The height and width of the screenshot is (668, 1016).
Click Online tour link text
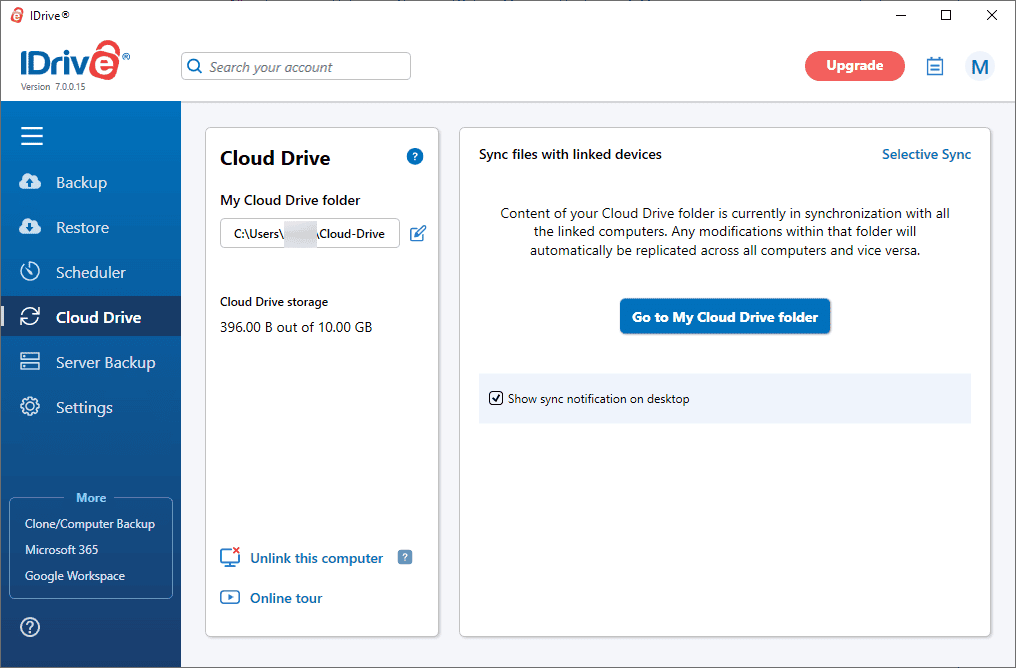286,598
